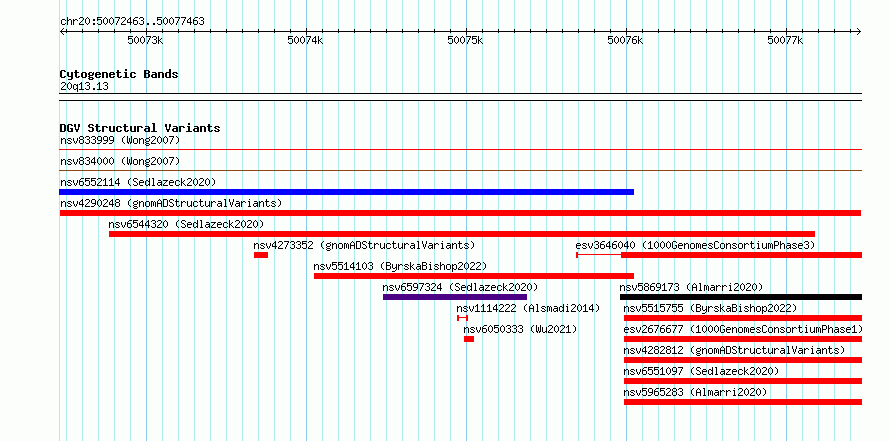Select the red esv2676677 variant bar

click(x=743, y=339)
